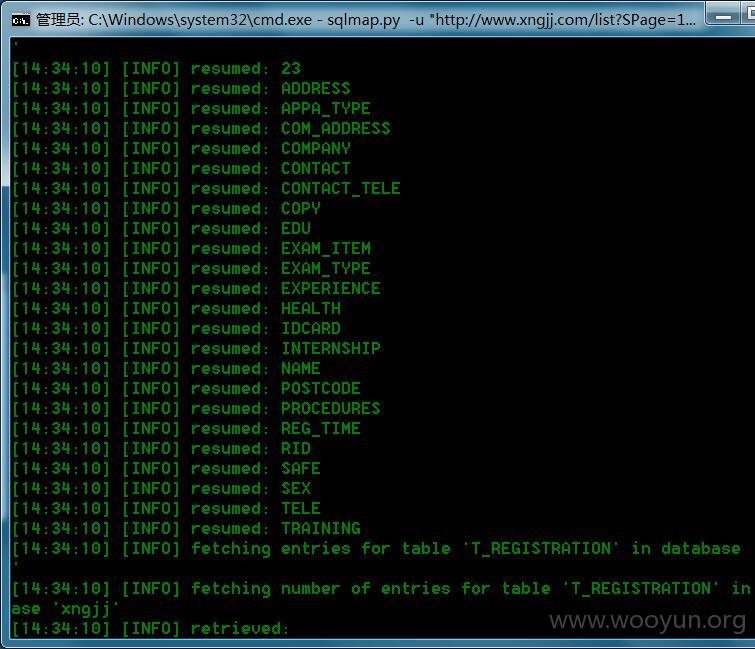This screenshot has height=649, width=755.
Task: Select the 'TRAINING' column name
Action: [x=321, y=528]
